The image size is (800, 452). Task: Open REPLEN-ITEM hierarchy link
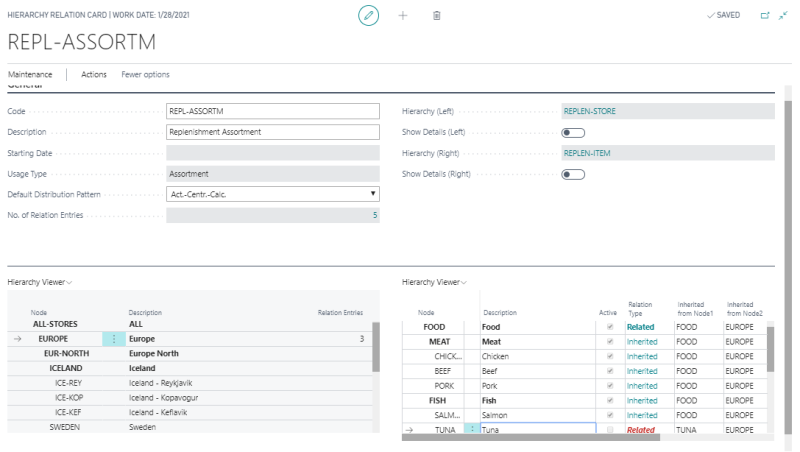[x=587, y=153]
